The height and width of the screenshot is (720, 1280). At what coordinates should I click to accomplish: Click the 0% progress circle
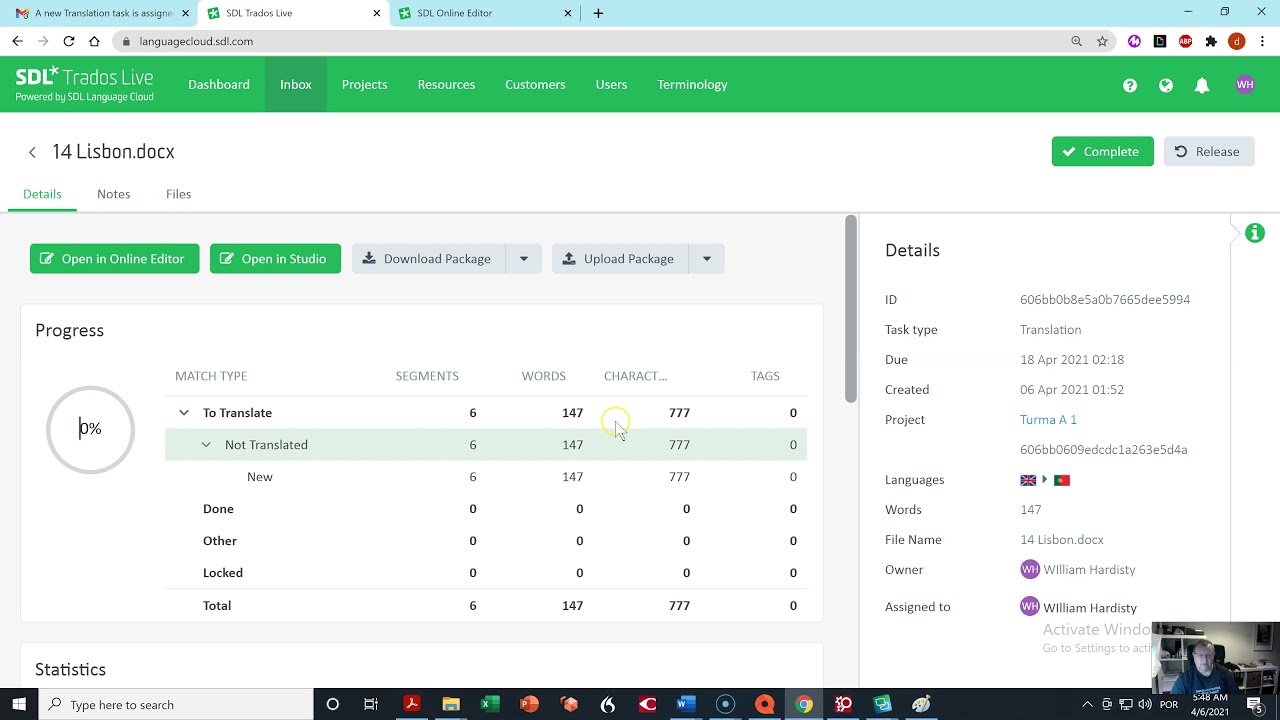[x=90, y=429]
